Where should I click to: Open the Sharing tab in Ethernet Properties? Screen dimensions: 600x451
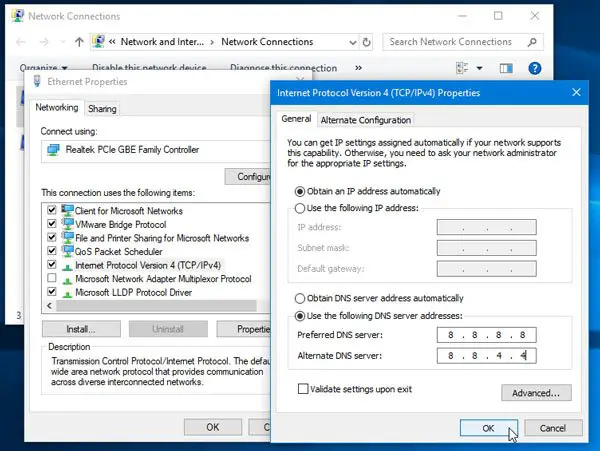(101, 108)
